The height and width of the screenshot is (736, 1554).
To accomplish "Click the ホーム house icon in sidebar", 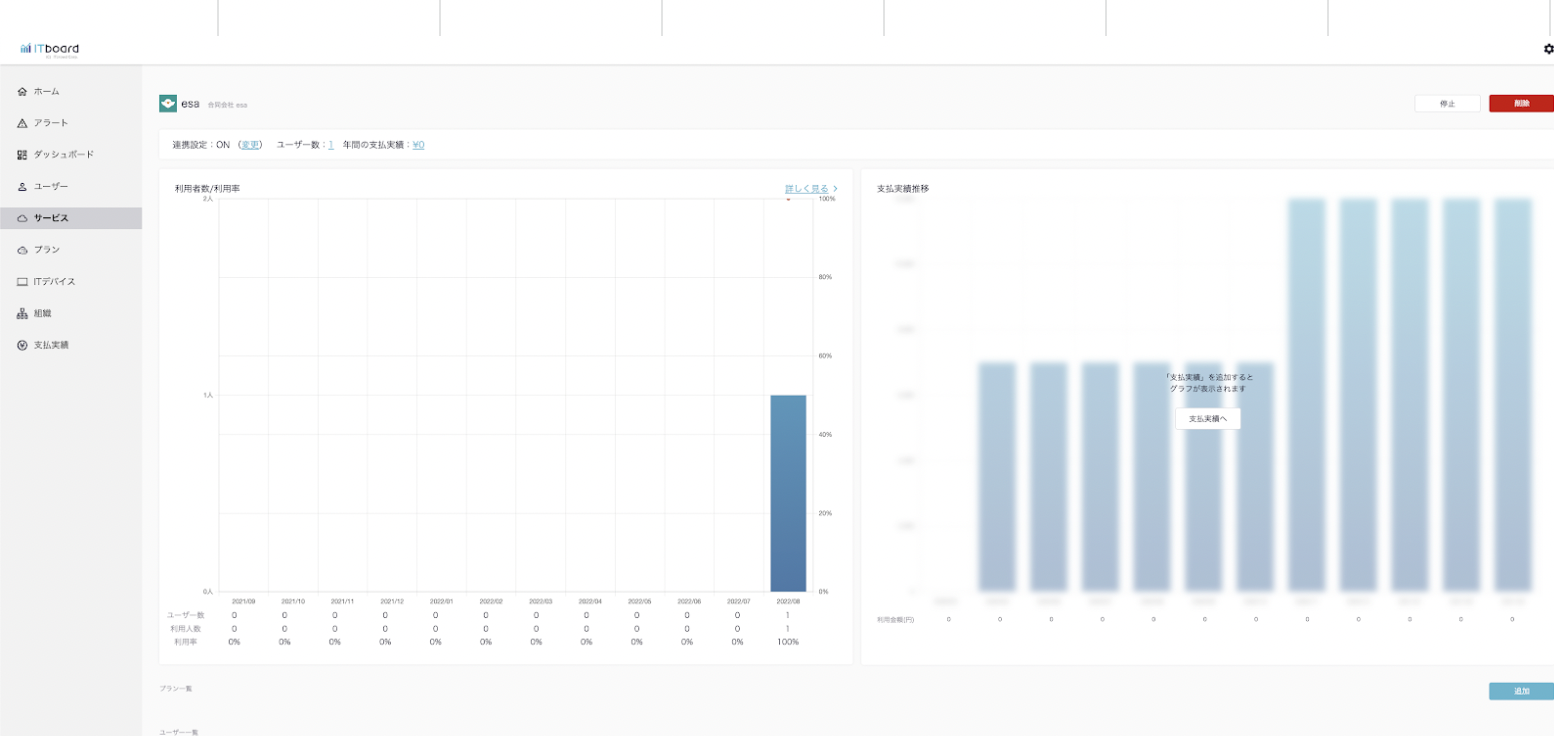I will pyautogui.click(x=22, y=91).
